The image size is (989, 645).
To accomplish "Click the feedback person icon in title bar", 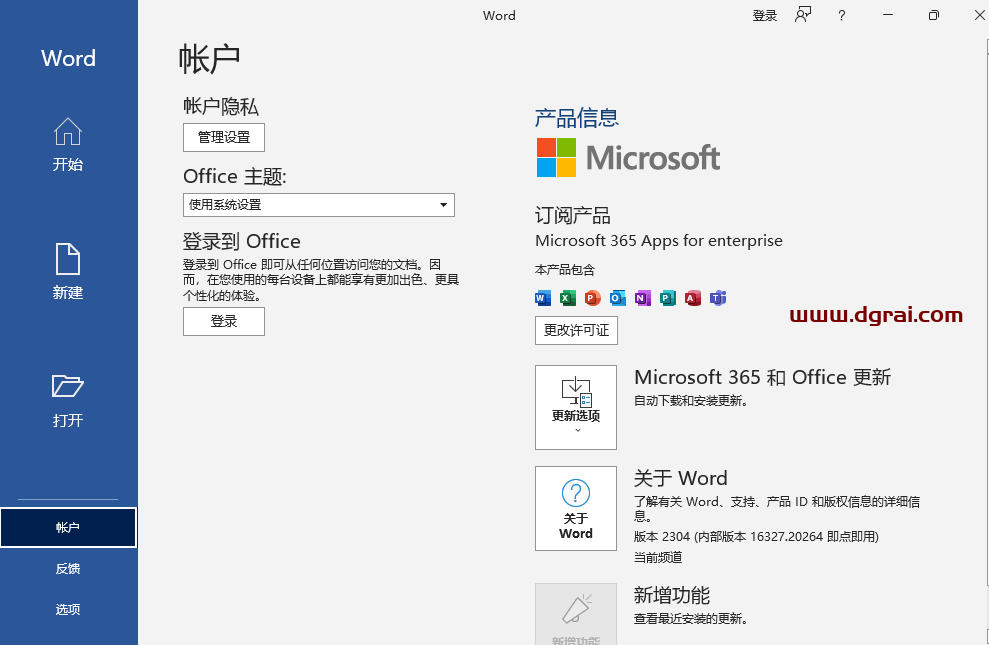I will (x=803, y=15).
